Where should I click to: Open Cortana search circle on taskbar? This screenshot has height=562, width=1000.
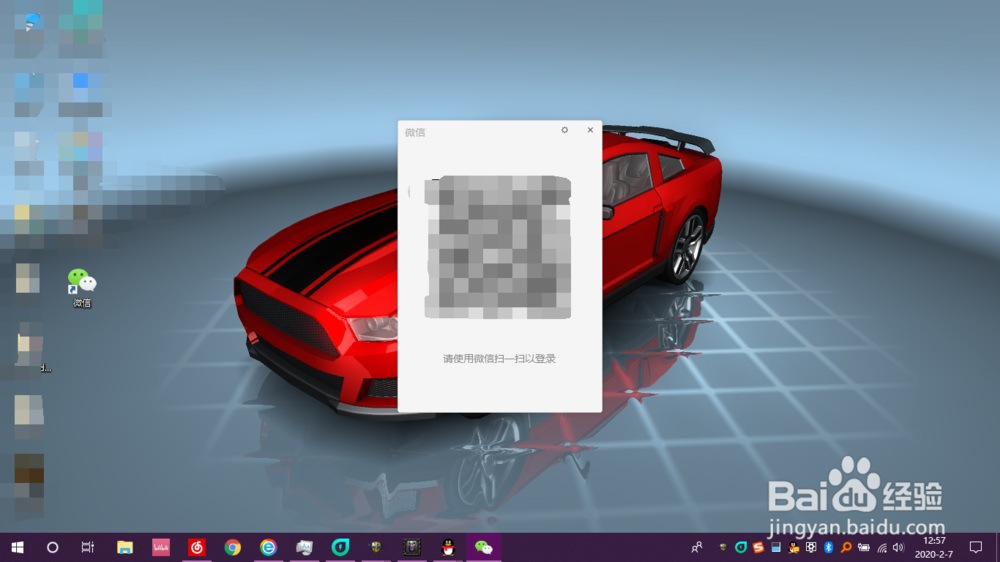click(x=52, y=547)
